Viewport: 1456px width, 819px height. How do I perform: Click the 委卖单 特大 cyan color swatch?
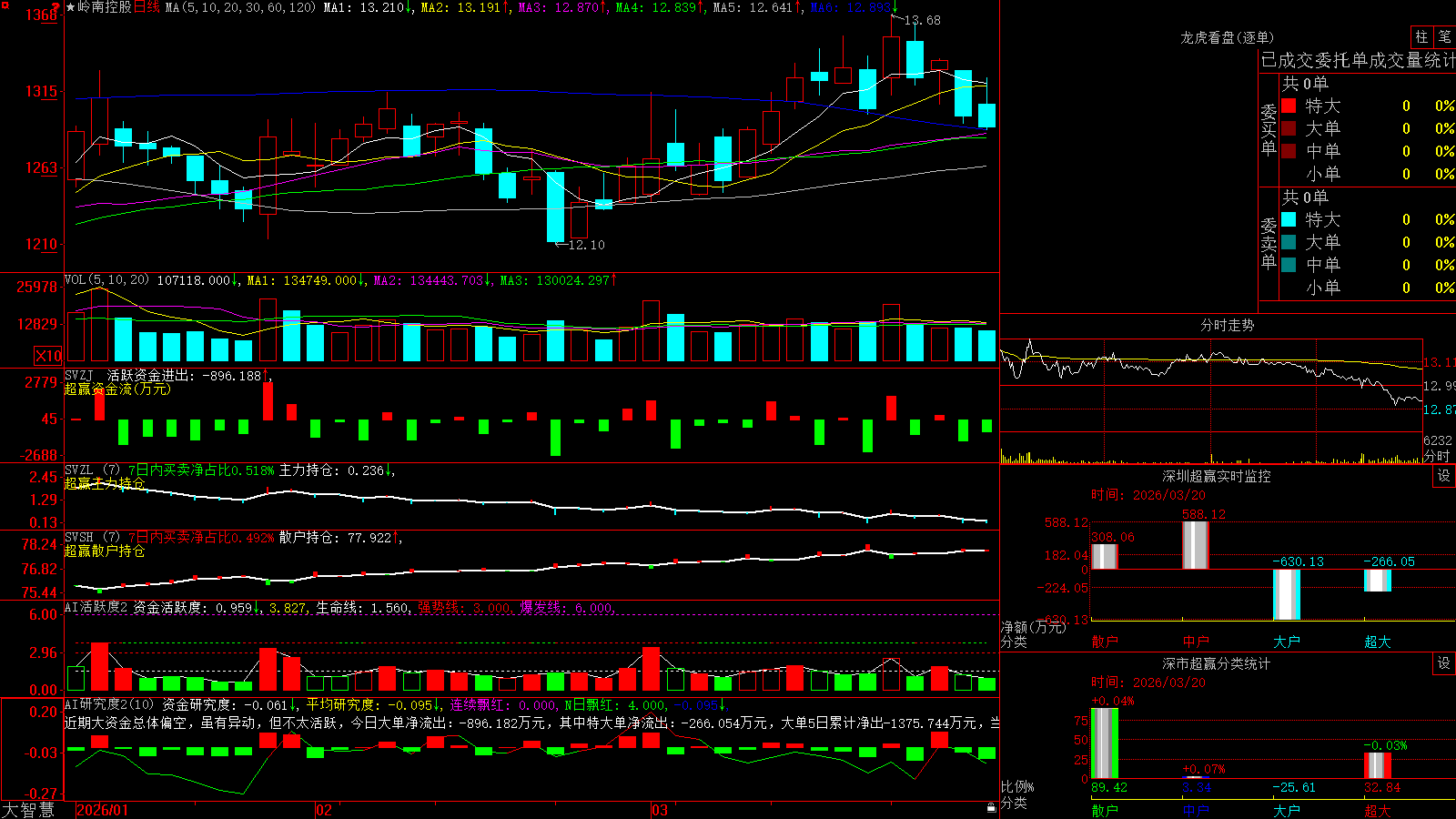1289,219
